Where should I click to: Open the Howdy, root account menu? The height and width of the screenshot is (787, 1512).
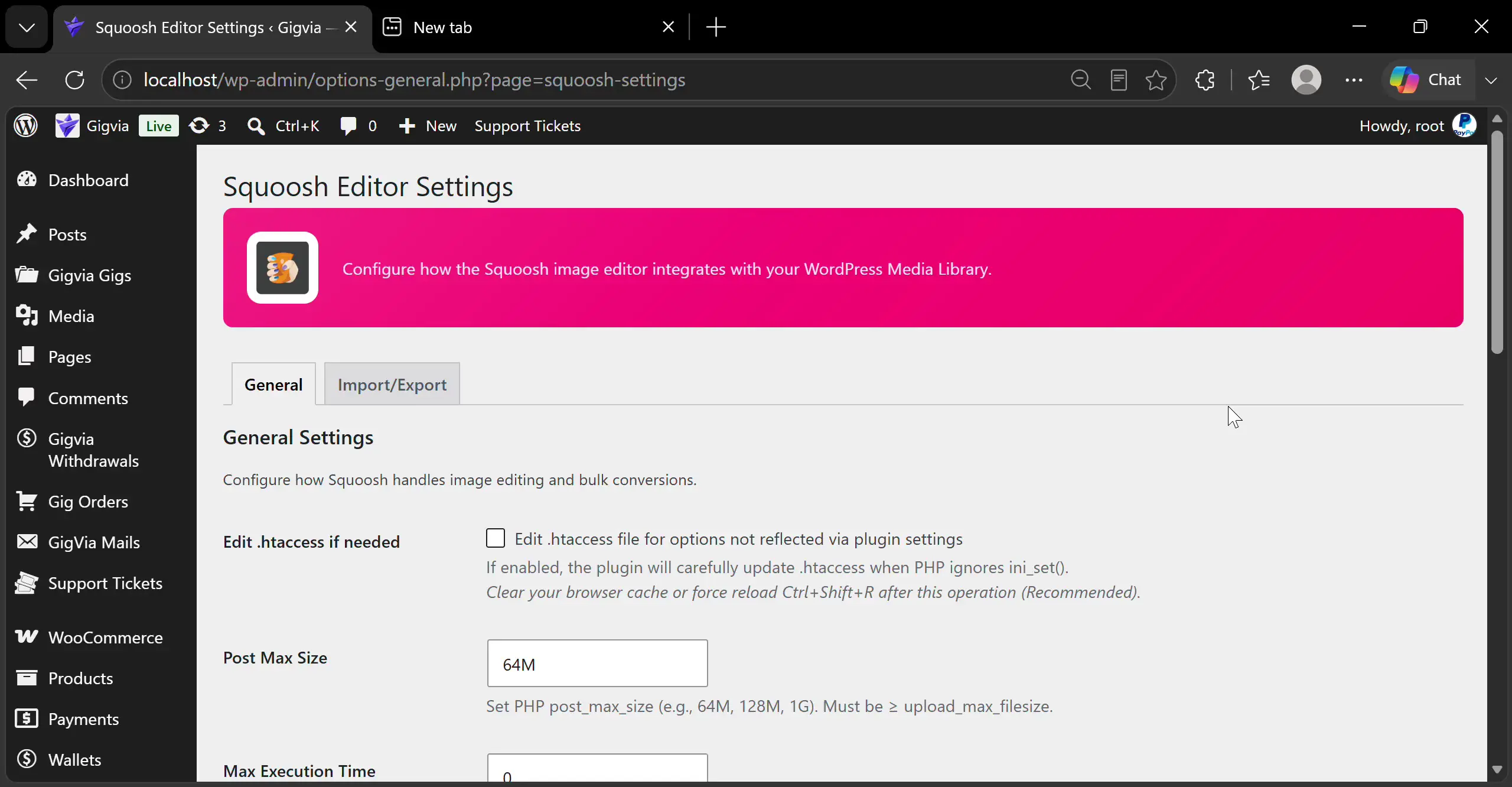point(1417,126)
